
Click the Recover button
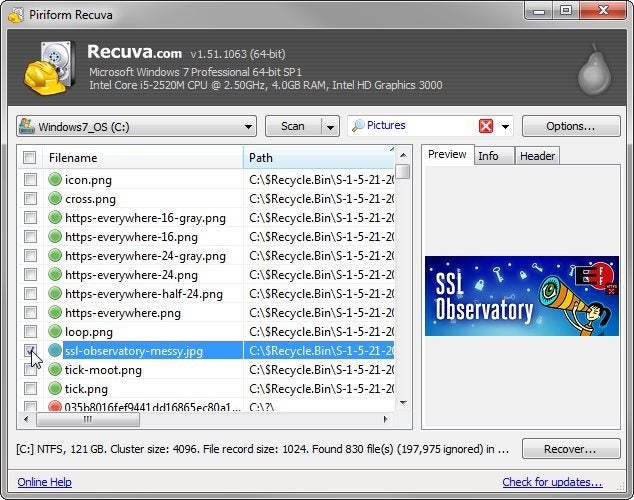571,449
